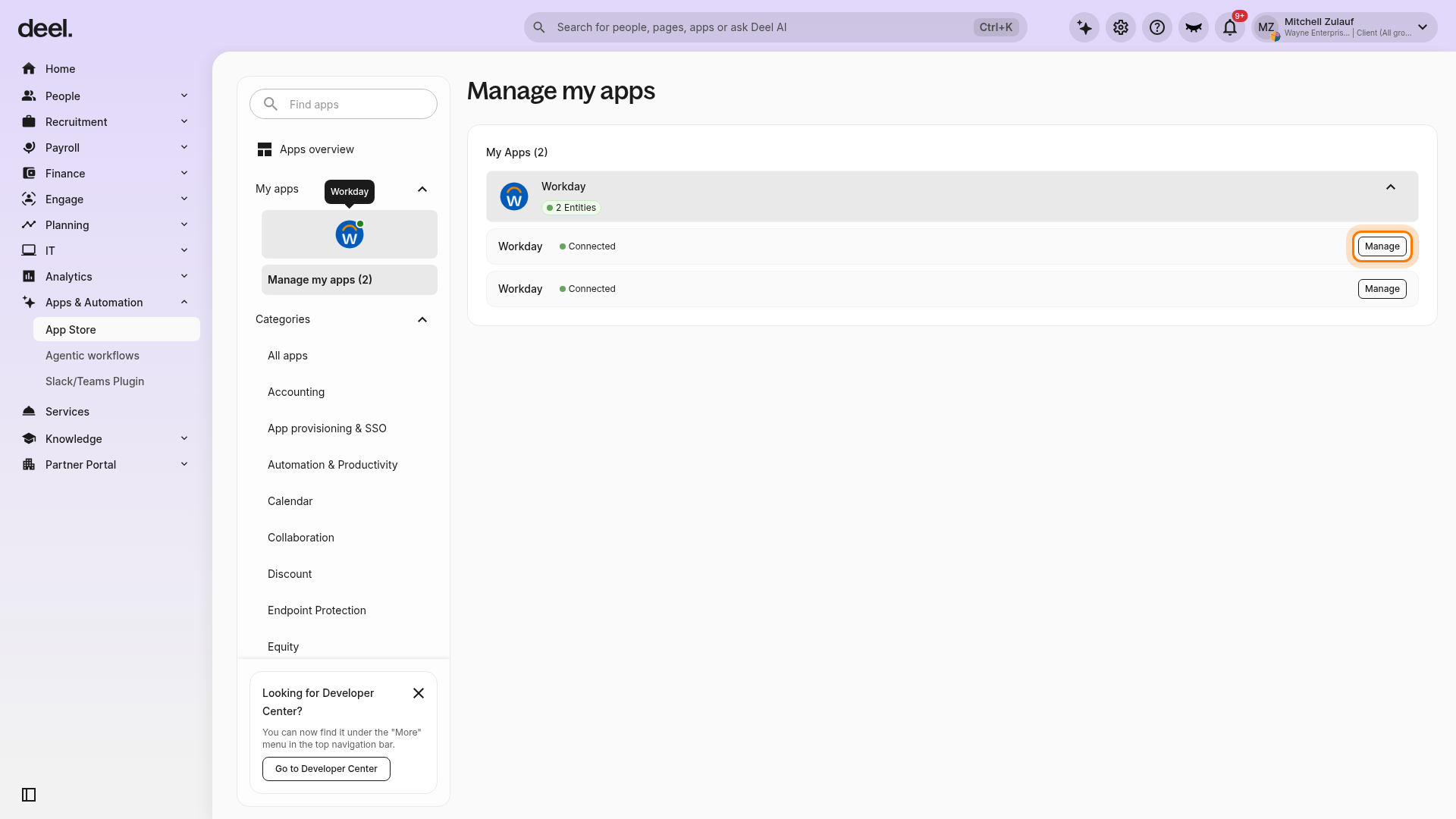Select Equity category
1456x819 pixels.
click(283, 647)
